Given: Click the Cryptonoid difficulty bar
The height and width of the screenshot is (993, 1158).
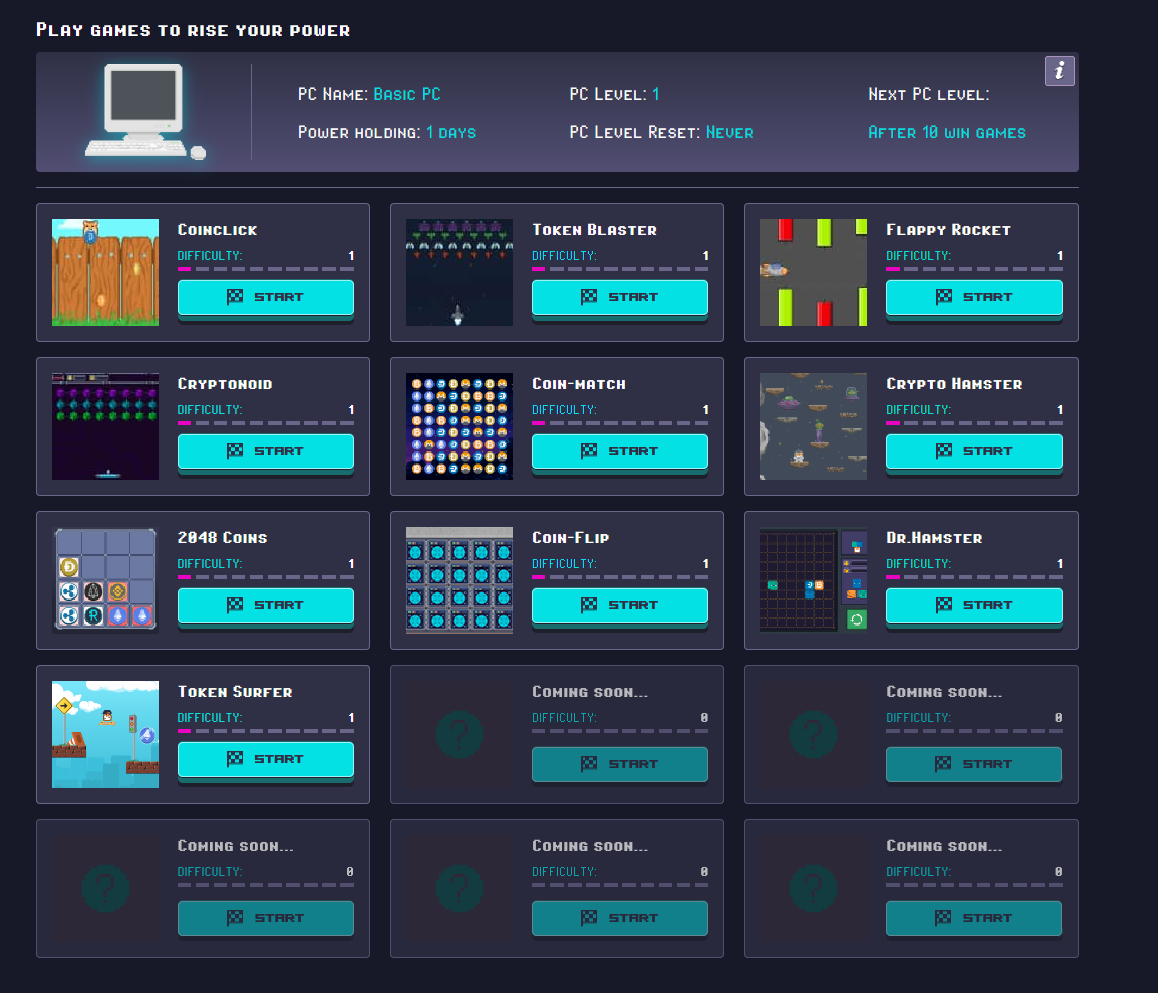Looking at the screenshot, I should [266, 423].
